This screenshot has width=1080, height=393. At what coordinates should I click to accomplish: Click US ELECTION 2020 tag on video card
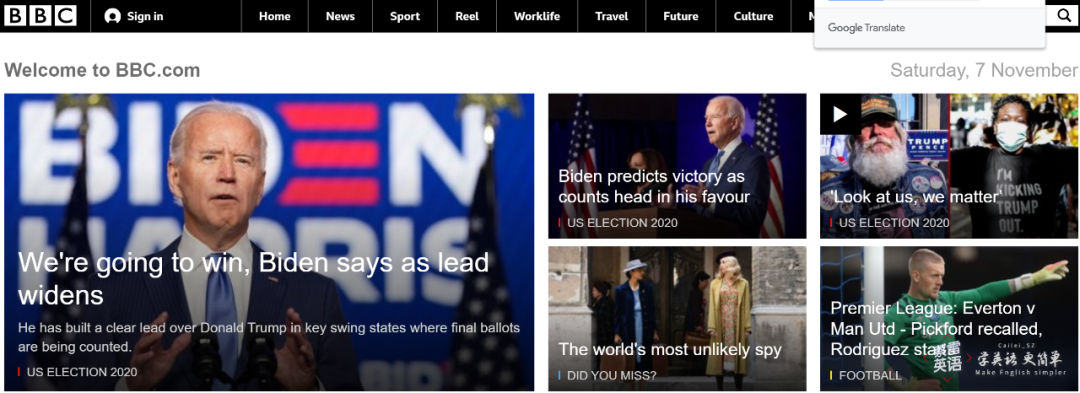(893, 223)
